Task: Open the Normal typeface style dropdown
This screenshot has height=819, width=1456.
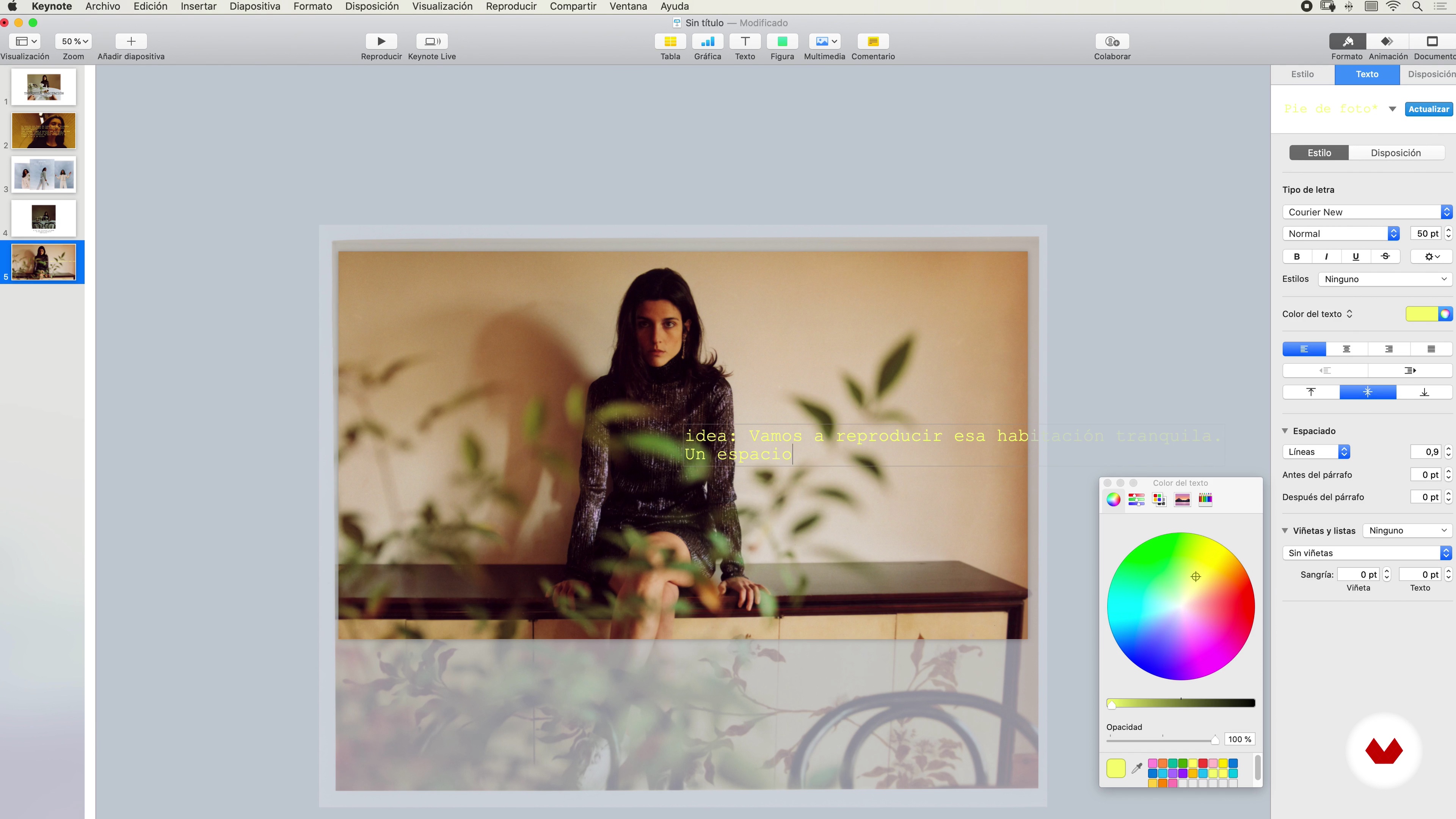Action: 1341,234
